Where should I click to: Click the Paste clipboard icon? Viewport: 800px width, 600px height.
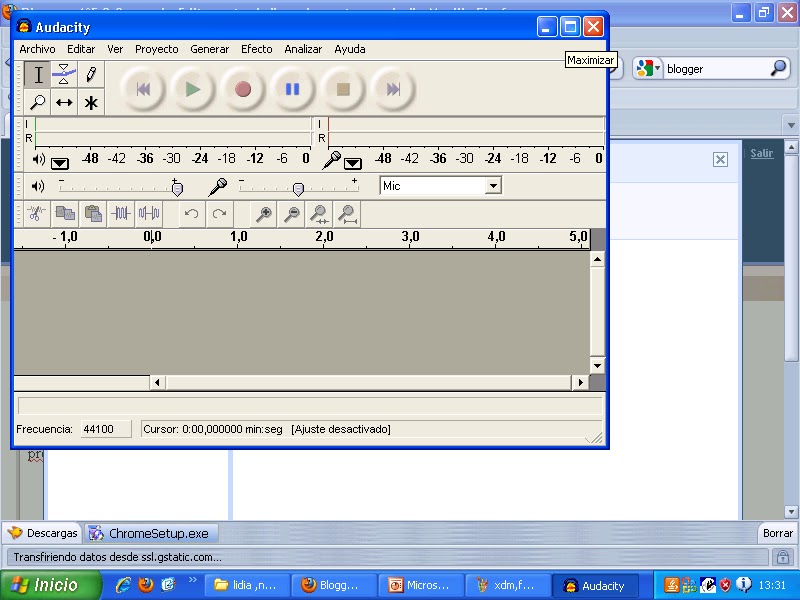[93, 213]
